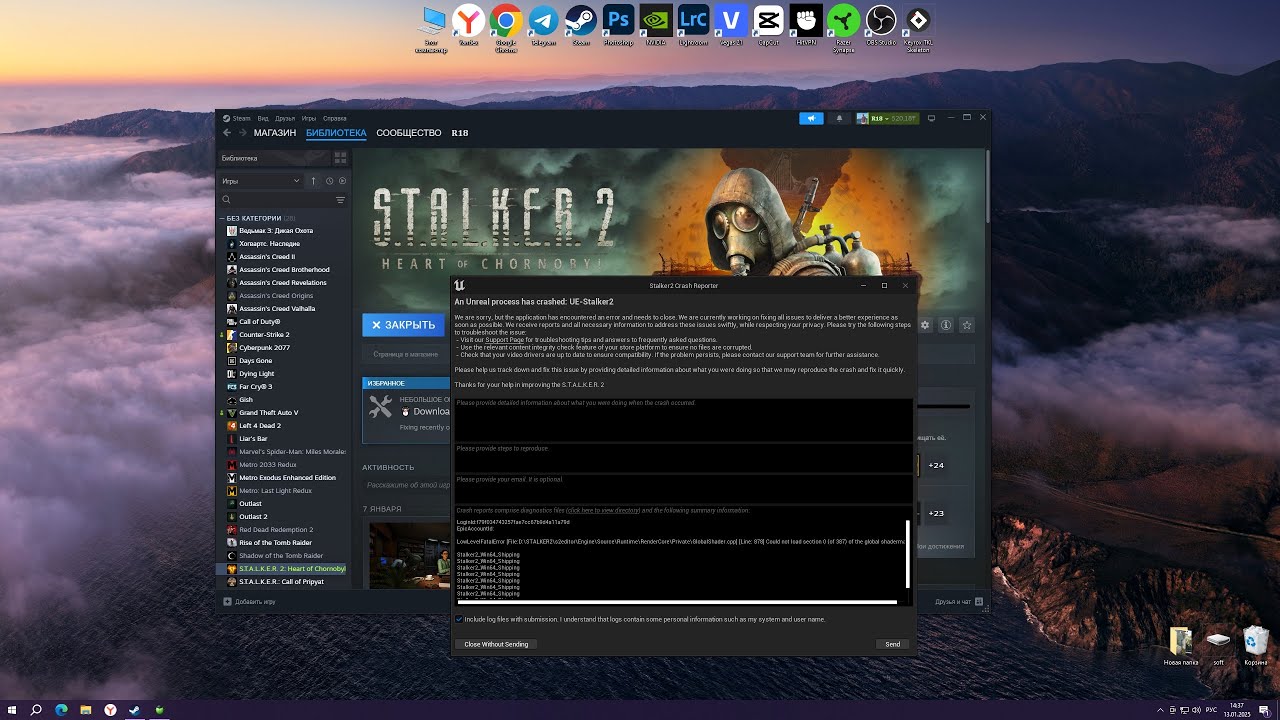Open the library grid collections view icon
Viewport: 1280px width, 720px height.
340,158
